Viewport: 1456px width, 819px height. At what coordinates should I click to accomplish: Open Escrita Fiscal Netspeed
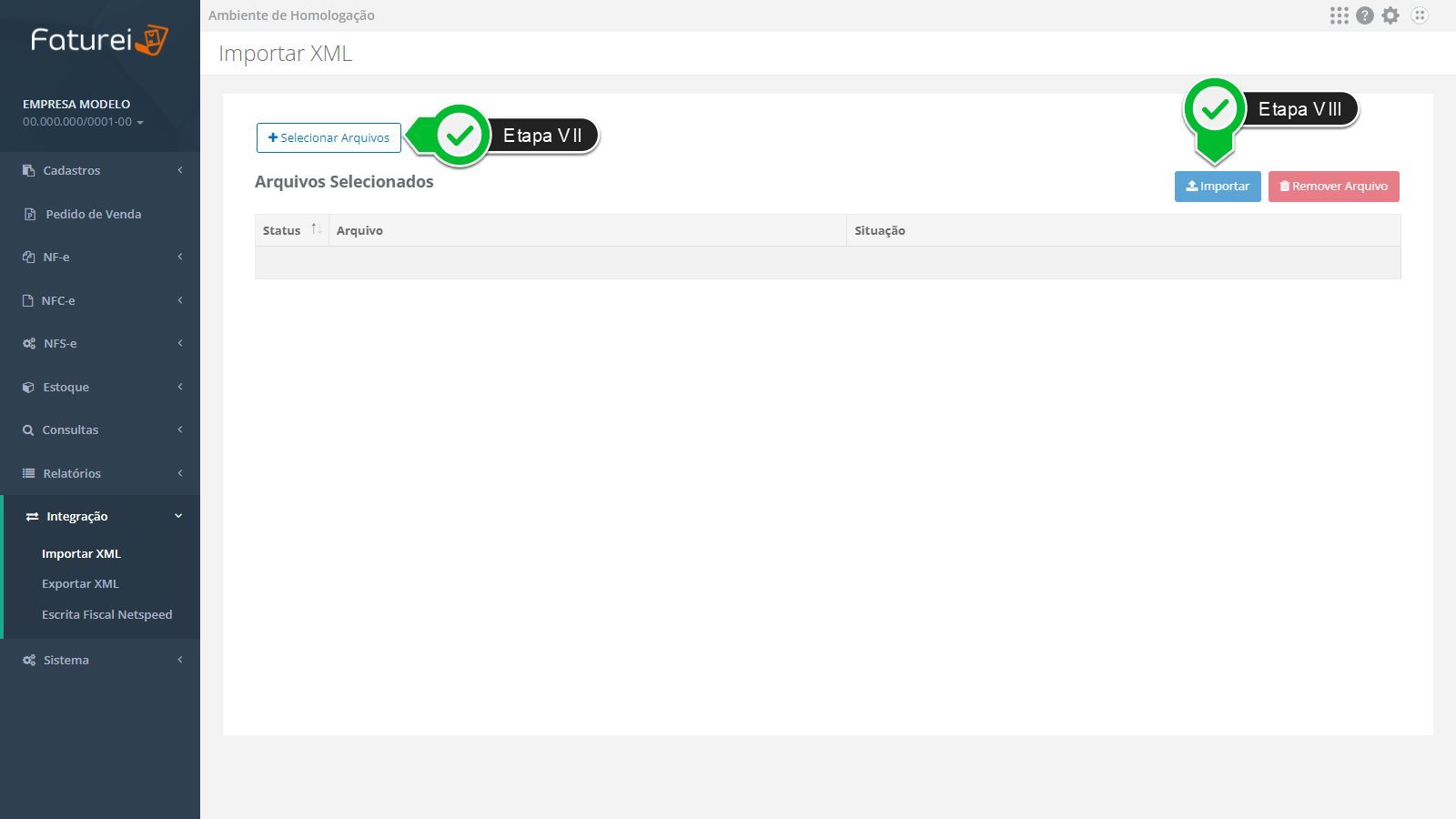click(x=106, y=615)
